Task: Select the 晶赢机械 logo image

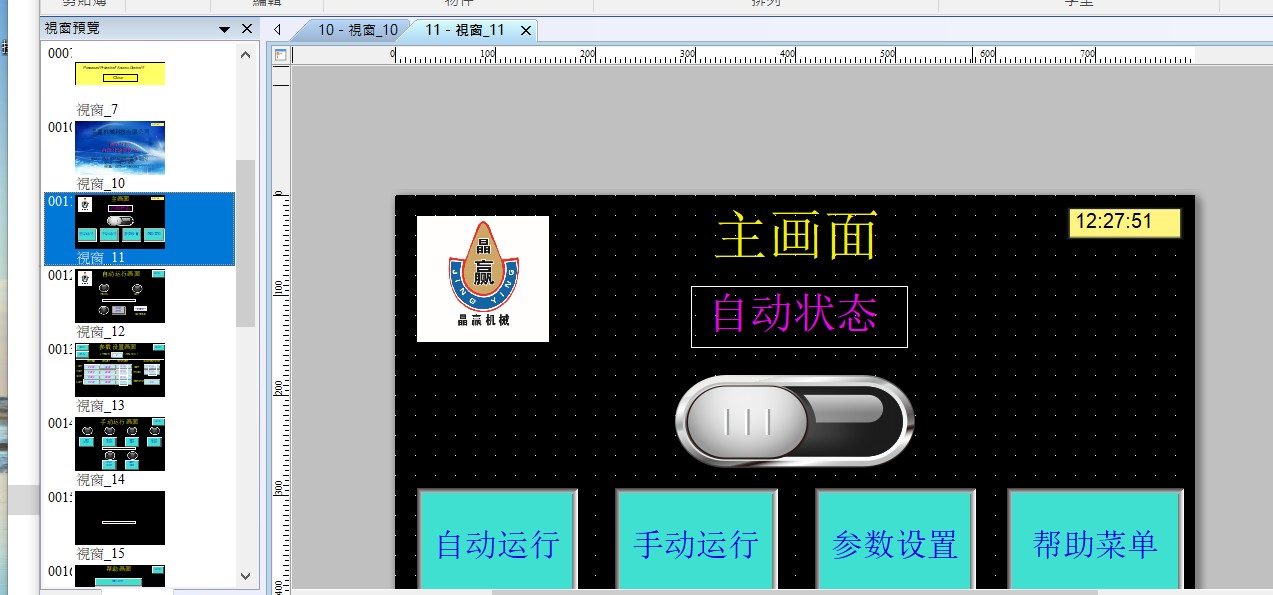Action: click(483, 279)
